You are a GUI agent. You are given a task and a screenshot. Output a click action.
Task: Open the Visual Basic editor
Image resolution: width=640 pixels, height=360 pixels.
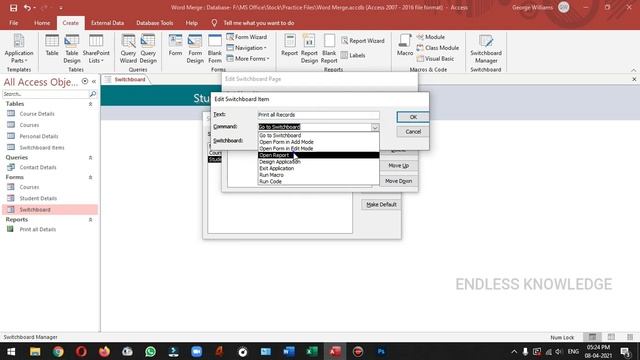[x=435, y=59]
